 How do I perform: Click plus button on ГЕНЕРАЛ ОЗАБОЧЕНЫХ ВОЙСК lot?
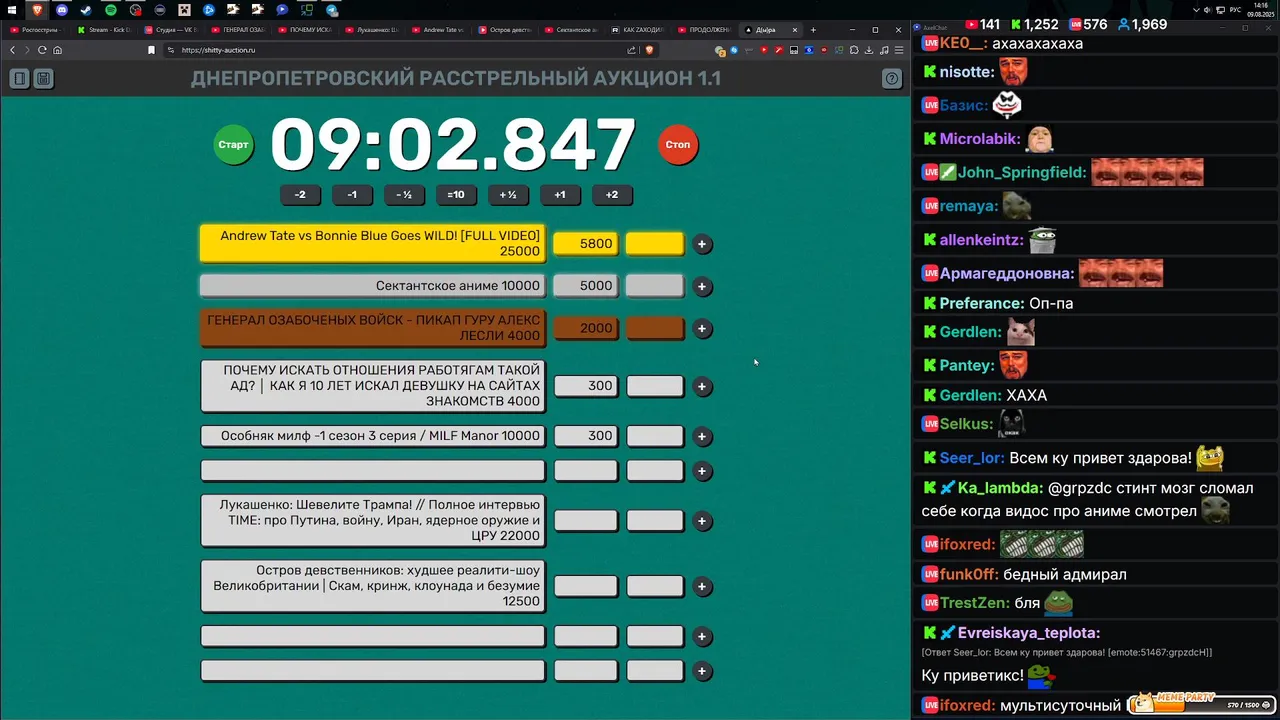[x=702, y=329]
